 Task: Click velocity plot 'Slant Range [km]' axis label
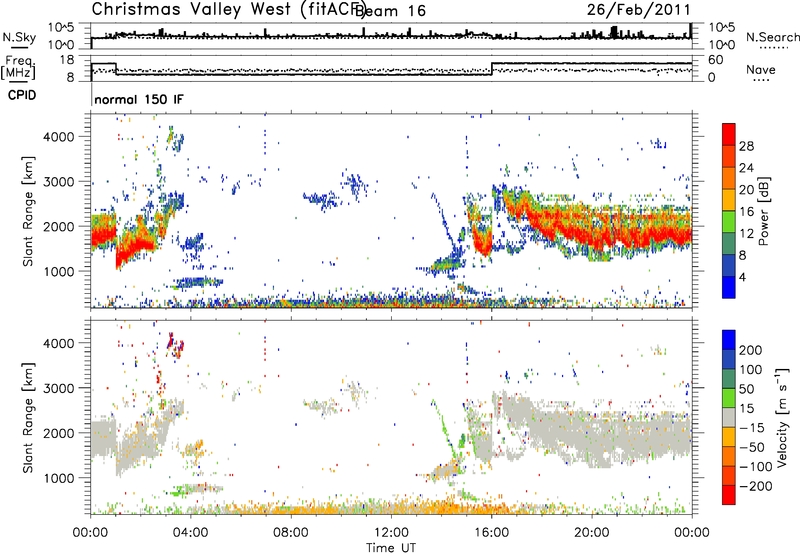point(28,417)
